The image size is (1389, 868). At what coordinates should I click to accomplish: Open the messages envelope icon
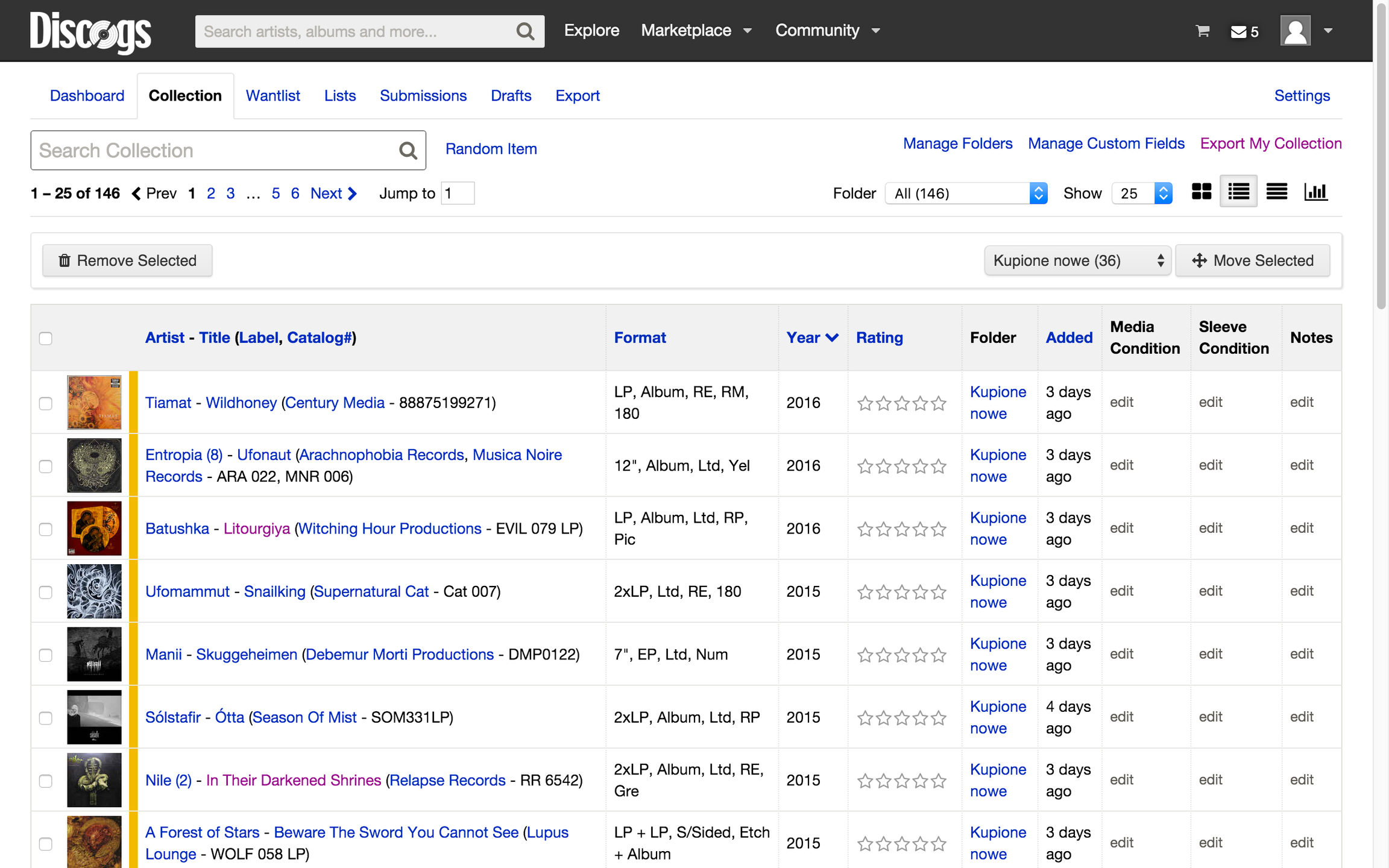coord(1238,32)
